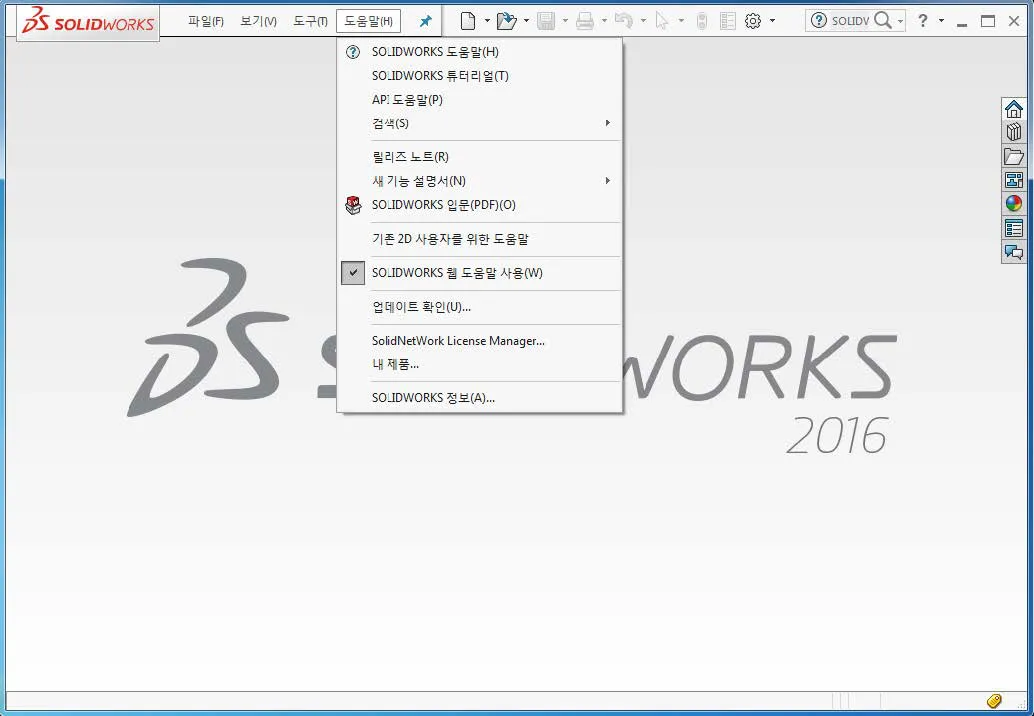This screenshot has width=1034, height=716.
Task: Click the magnifier search icon
Action: (882, 21)
